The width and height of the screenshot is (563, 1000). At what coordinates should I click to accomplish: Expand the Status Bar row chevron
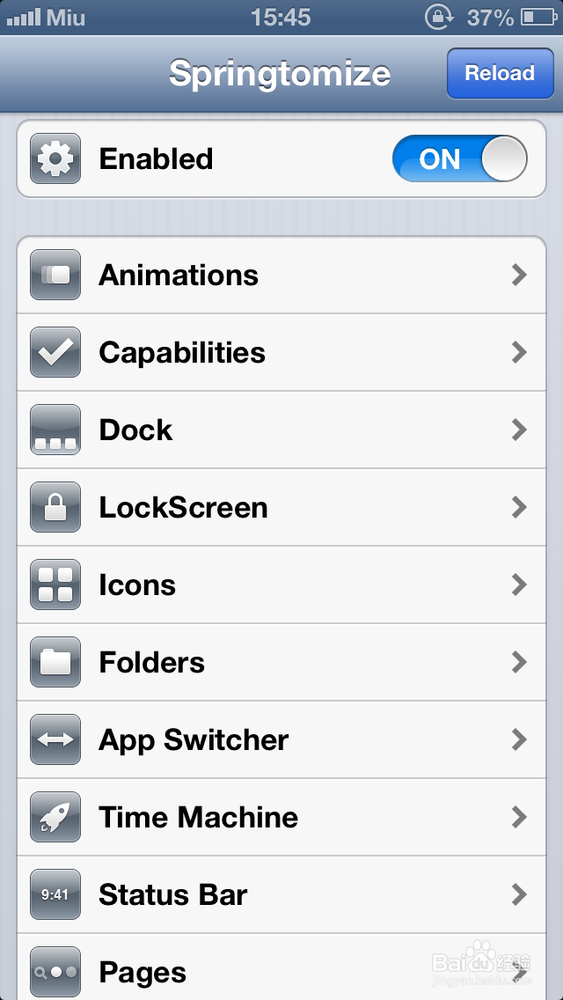click(x=520, y=895)
